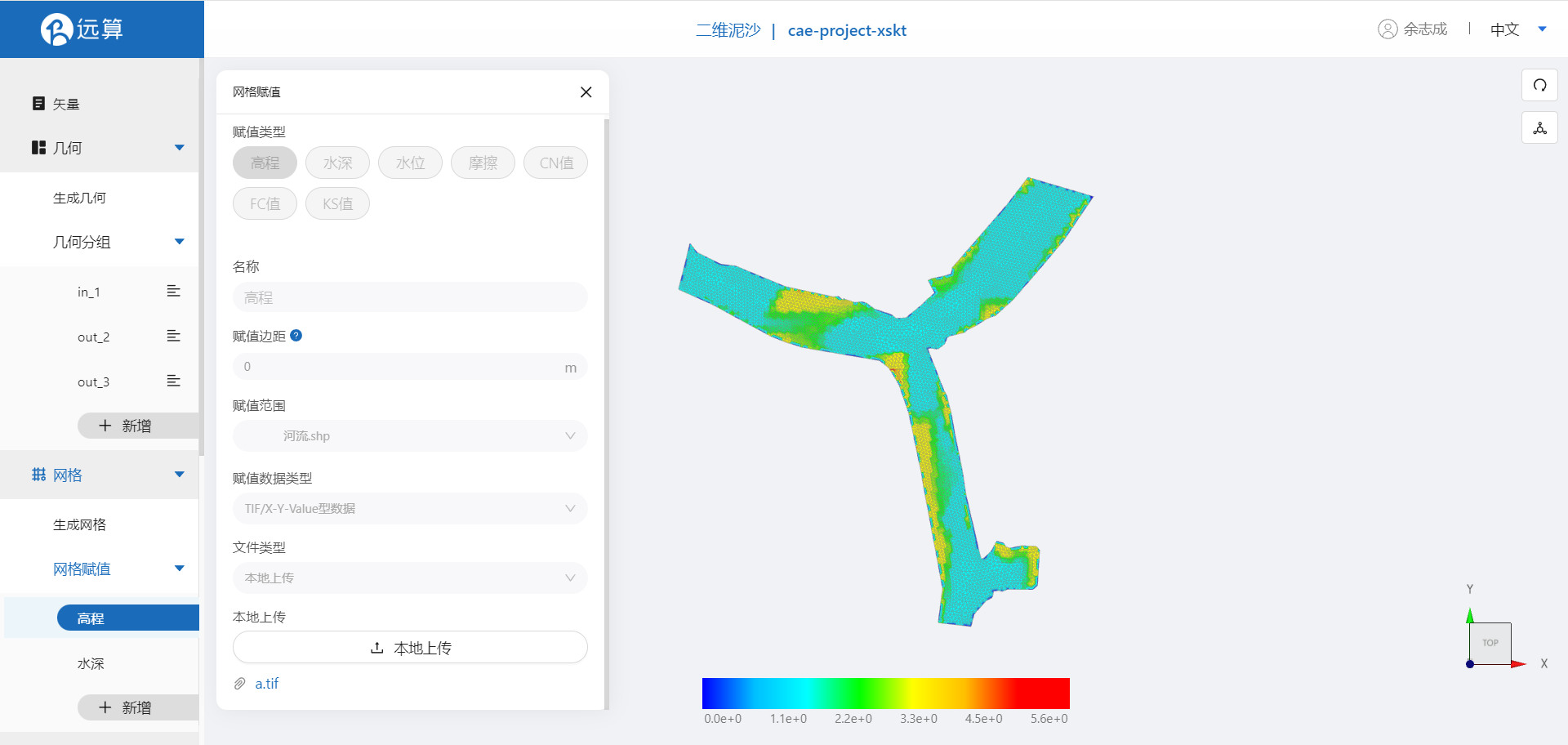Collapse the 网格赋值 sidebar arrow
The height and width of the screenshot is (745, 1568).
pos(180,569)
